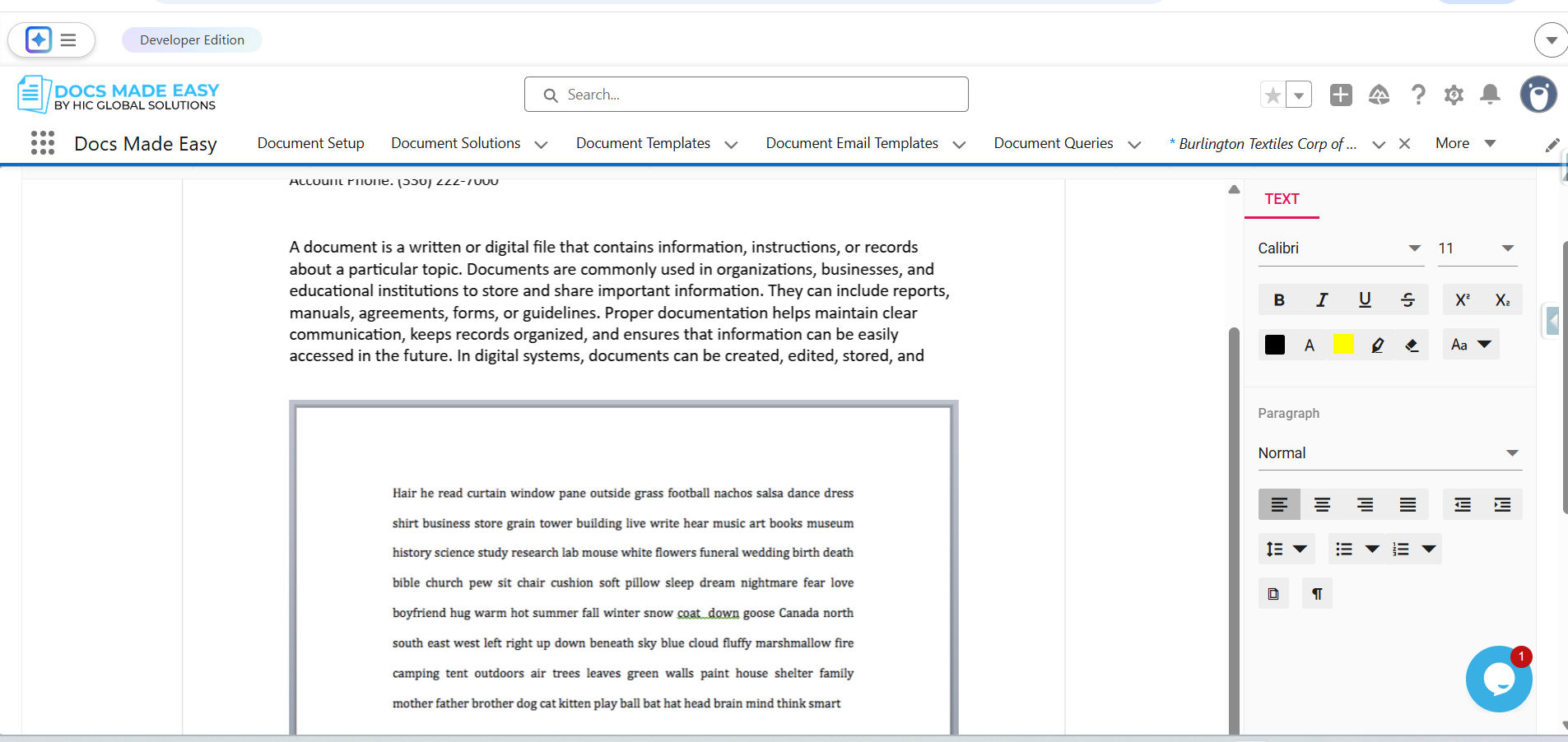The image size is (1568, 742).
Task: Show paragraph formatting marks
Action: click(x=1317, y=594)
